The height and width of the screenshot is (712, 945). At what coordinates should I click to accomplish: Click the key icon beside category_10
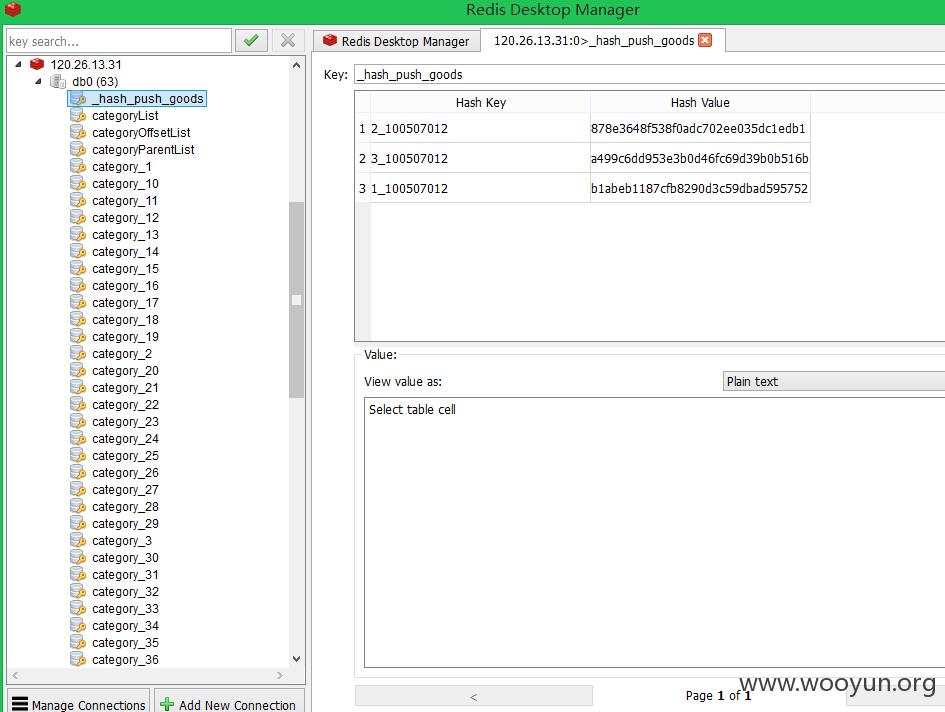coord(78,183)
